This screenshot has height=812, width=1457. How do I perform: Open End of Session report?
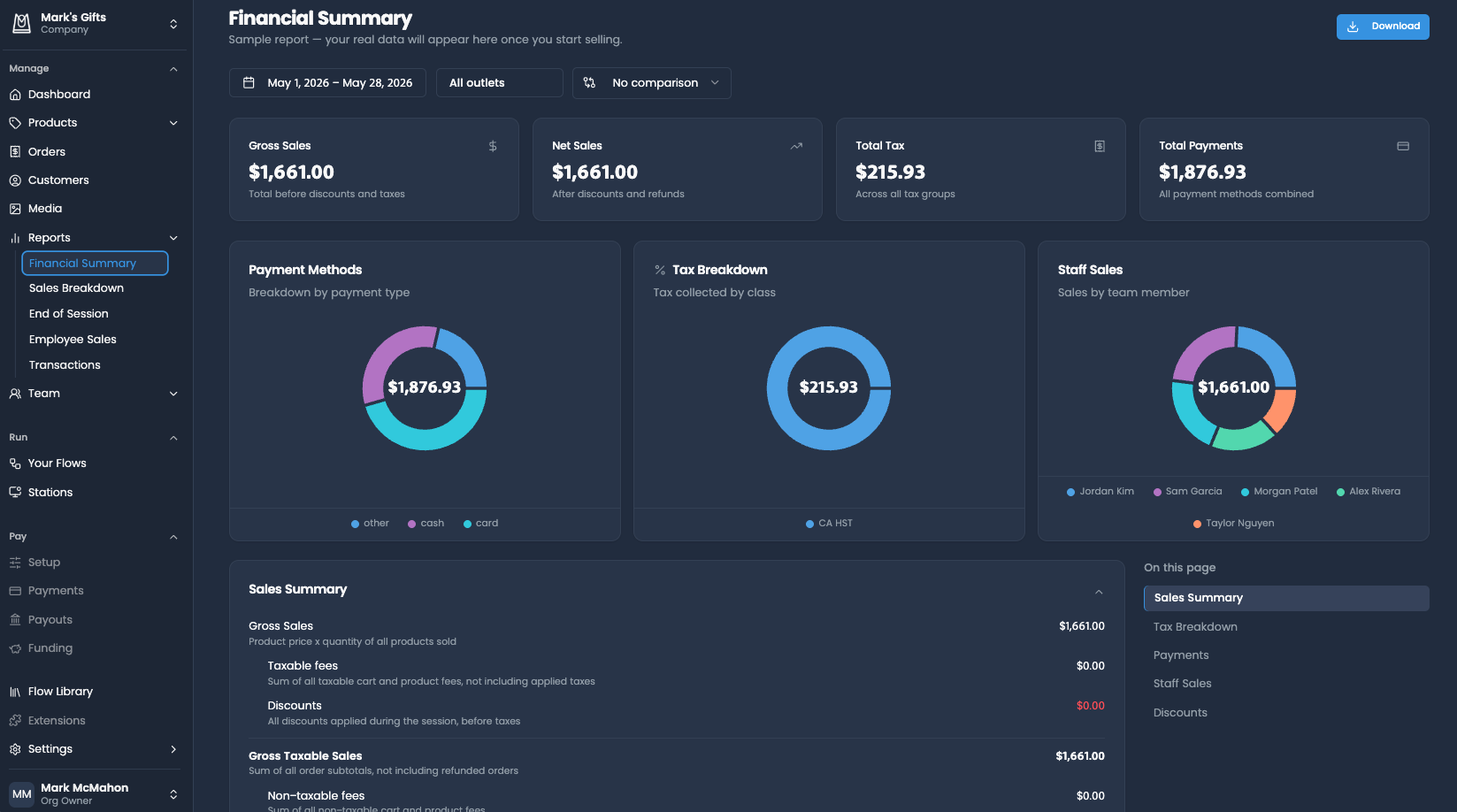coord(69,314)
